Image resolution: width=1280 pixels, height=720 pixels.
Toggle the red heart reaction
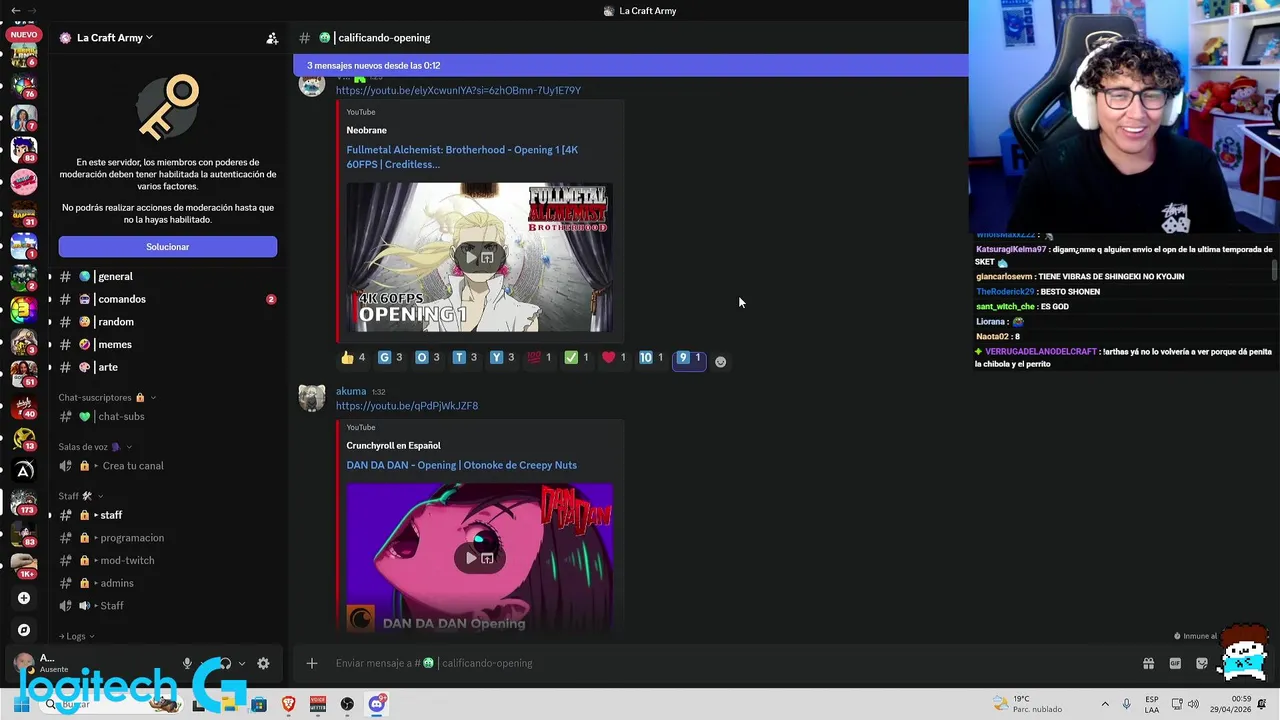[x=614, y=358]
